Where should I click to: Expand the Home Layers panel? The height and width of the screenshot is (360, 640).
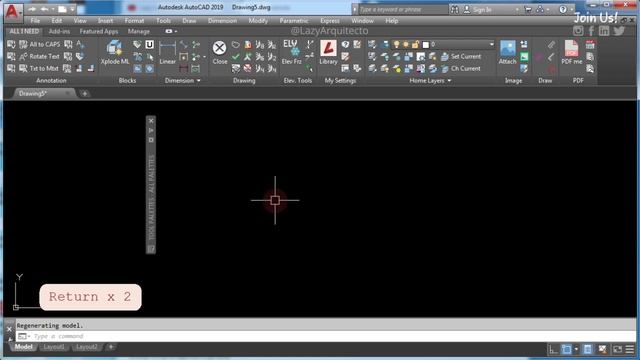click(x=430, y=80)
